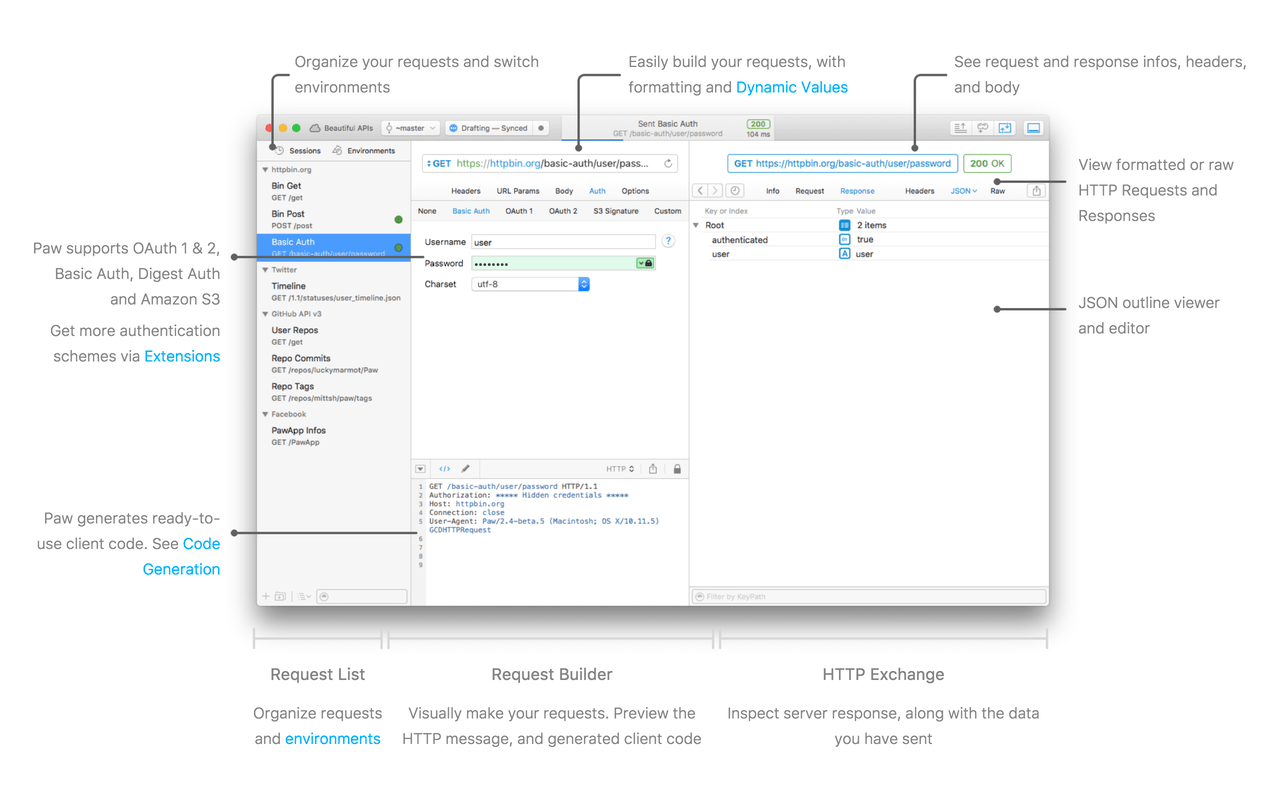1280x800 pixels.
Task: Click the string type icon for user
Action: [844, 254]
